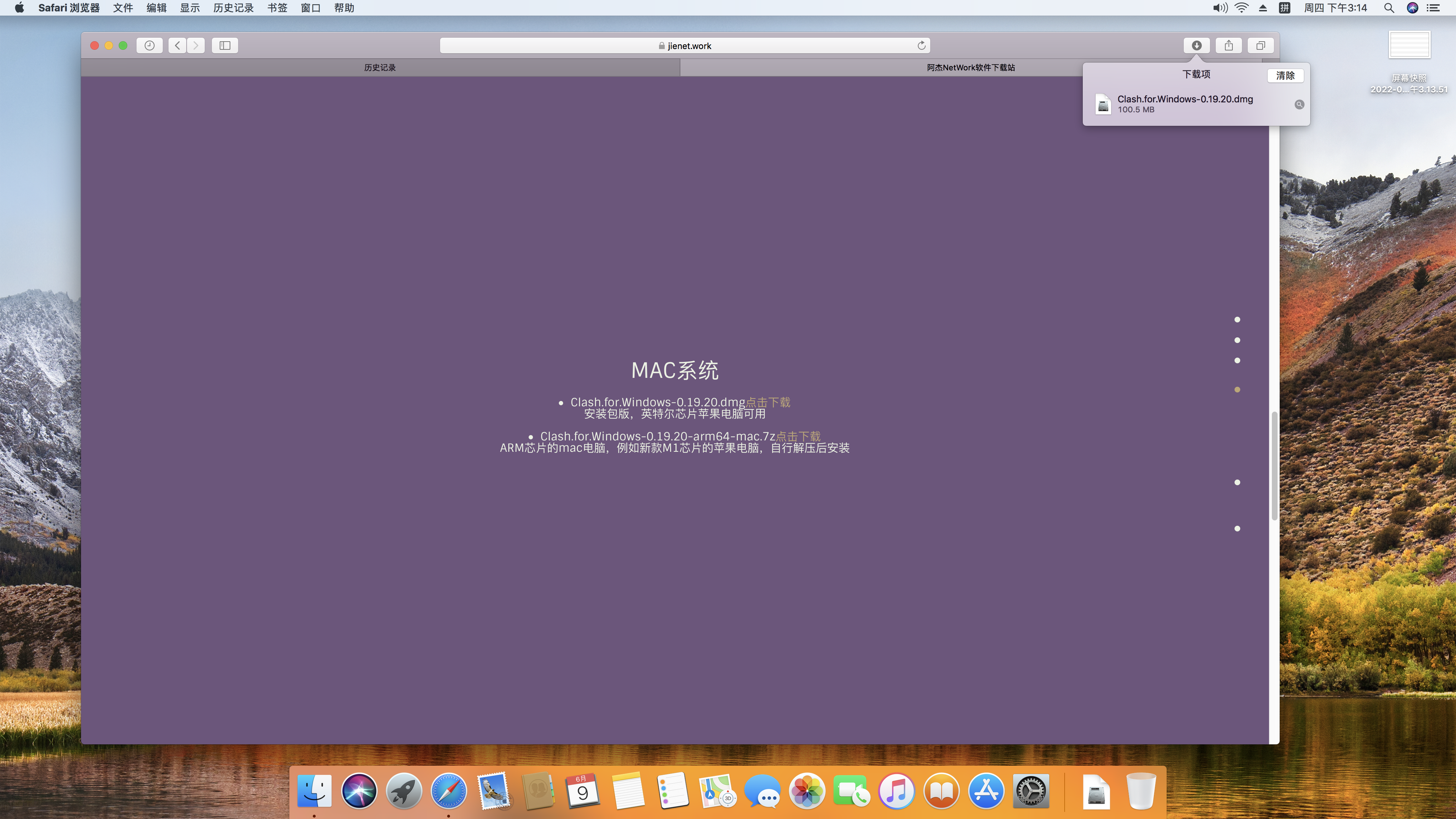1456x819 pixels.
Task: Click the Clash dmg file icon in downloads
Action: tap(1103, 104)
